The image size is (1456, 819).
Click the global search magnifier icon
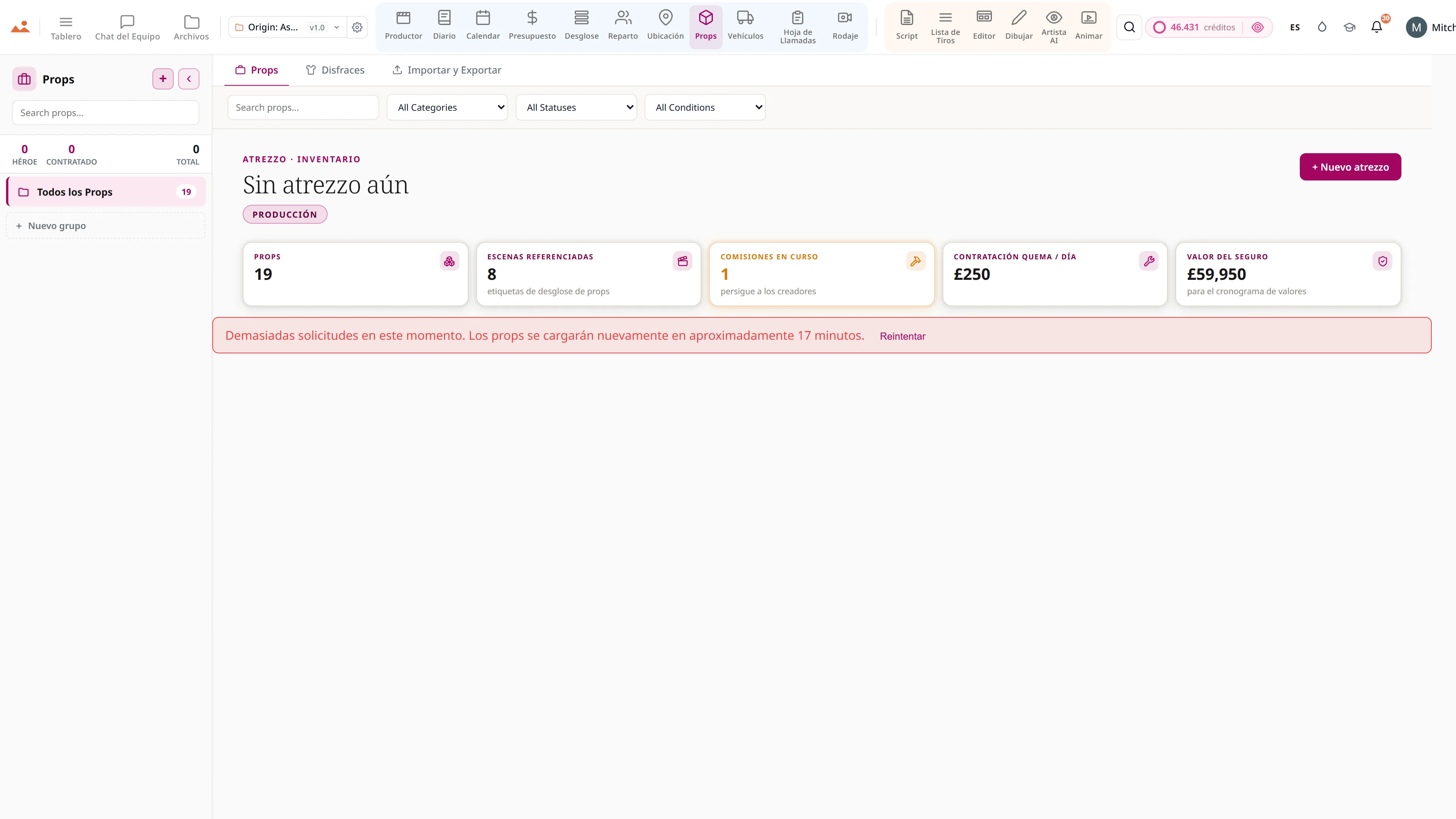tap(1129, 27)
